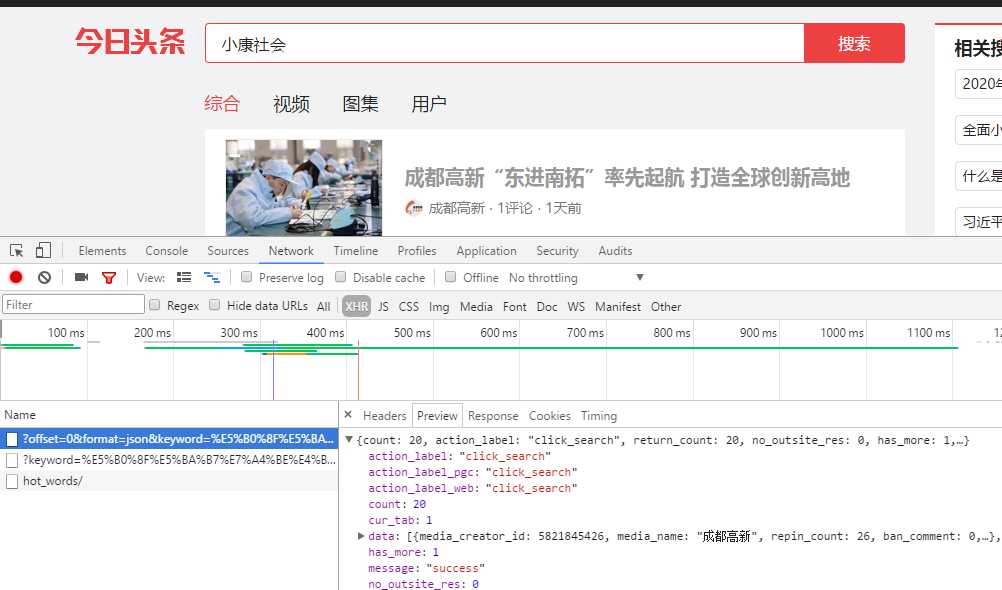Open the Audits panel tab
Screen dimensions: 1002x590
pos(615,251)
